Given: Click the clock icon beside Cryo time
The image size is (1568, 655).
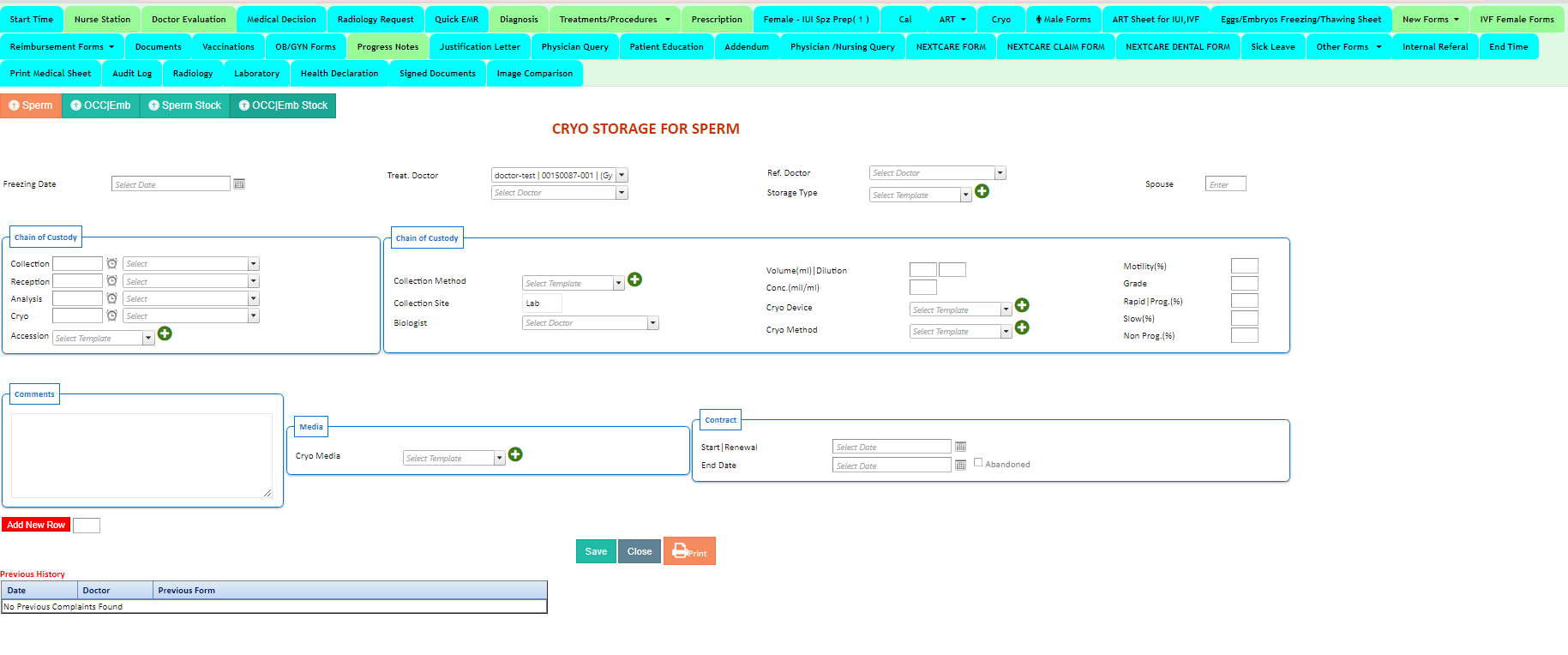Looking at the screenshot, I should point(111,315).
